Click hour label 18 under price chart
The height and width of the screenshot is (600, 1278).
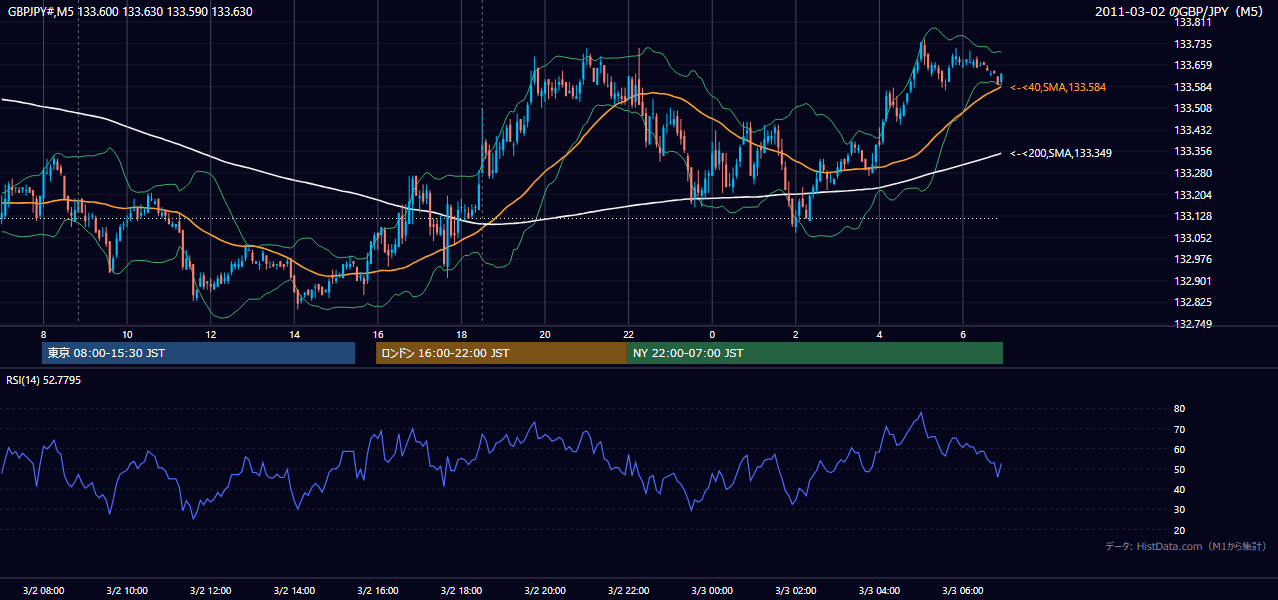[461, 334]
